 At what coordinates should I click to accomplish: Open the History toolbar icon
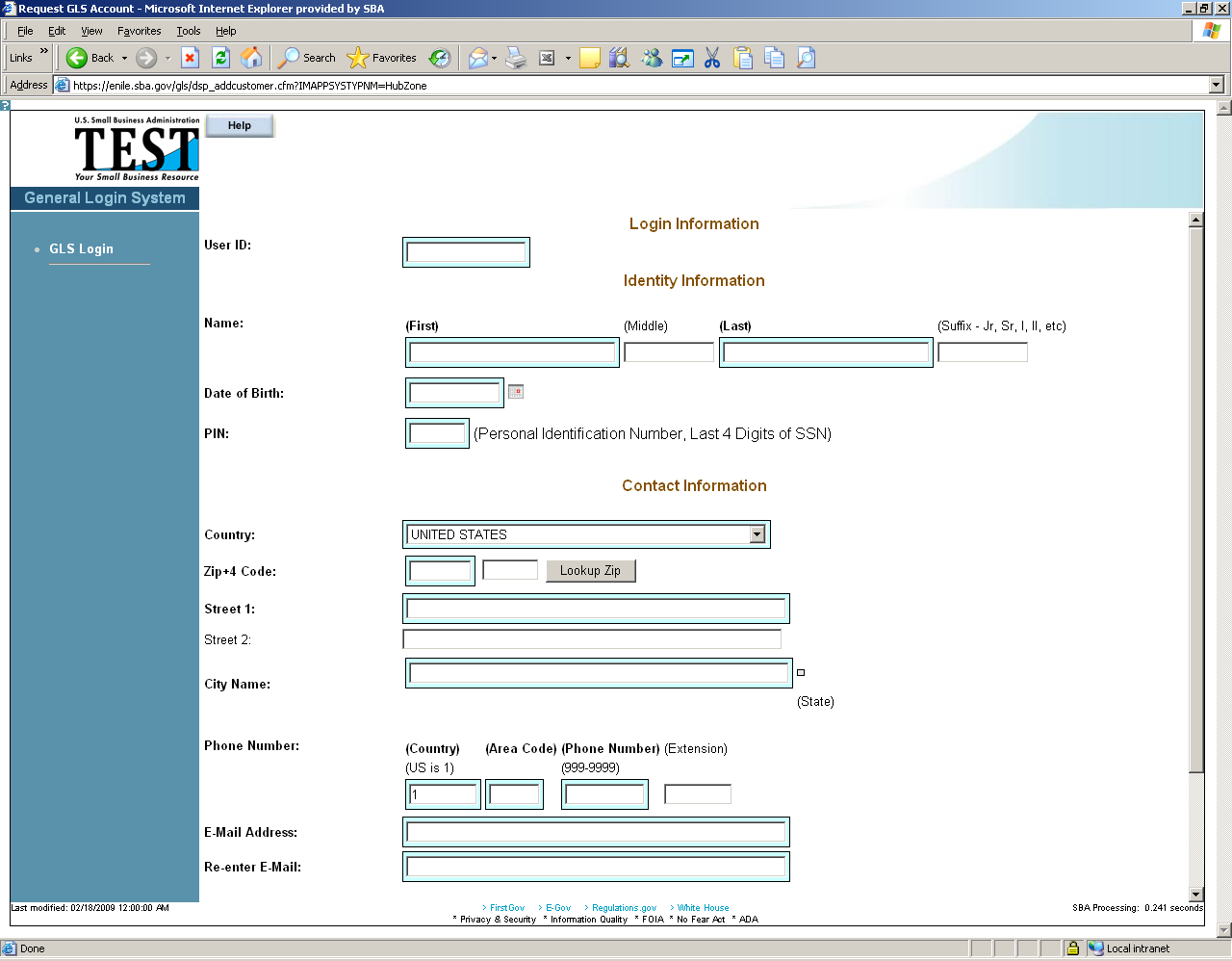point(440,58)
